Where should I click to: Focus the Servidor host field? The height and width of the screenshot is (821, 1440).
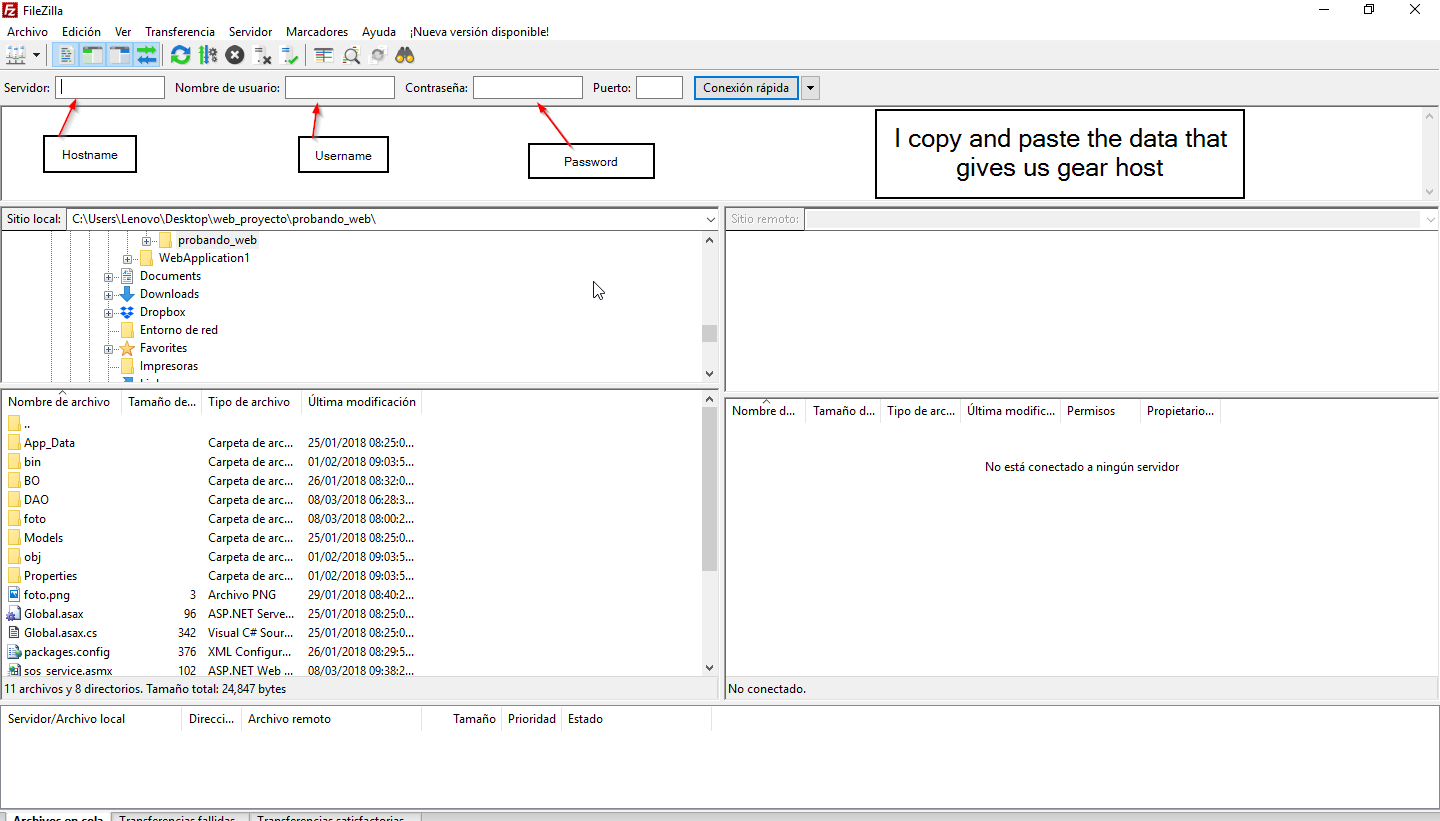coord(110,88)
